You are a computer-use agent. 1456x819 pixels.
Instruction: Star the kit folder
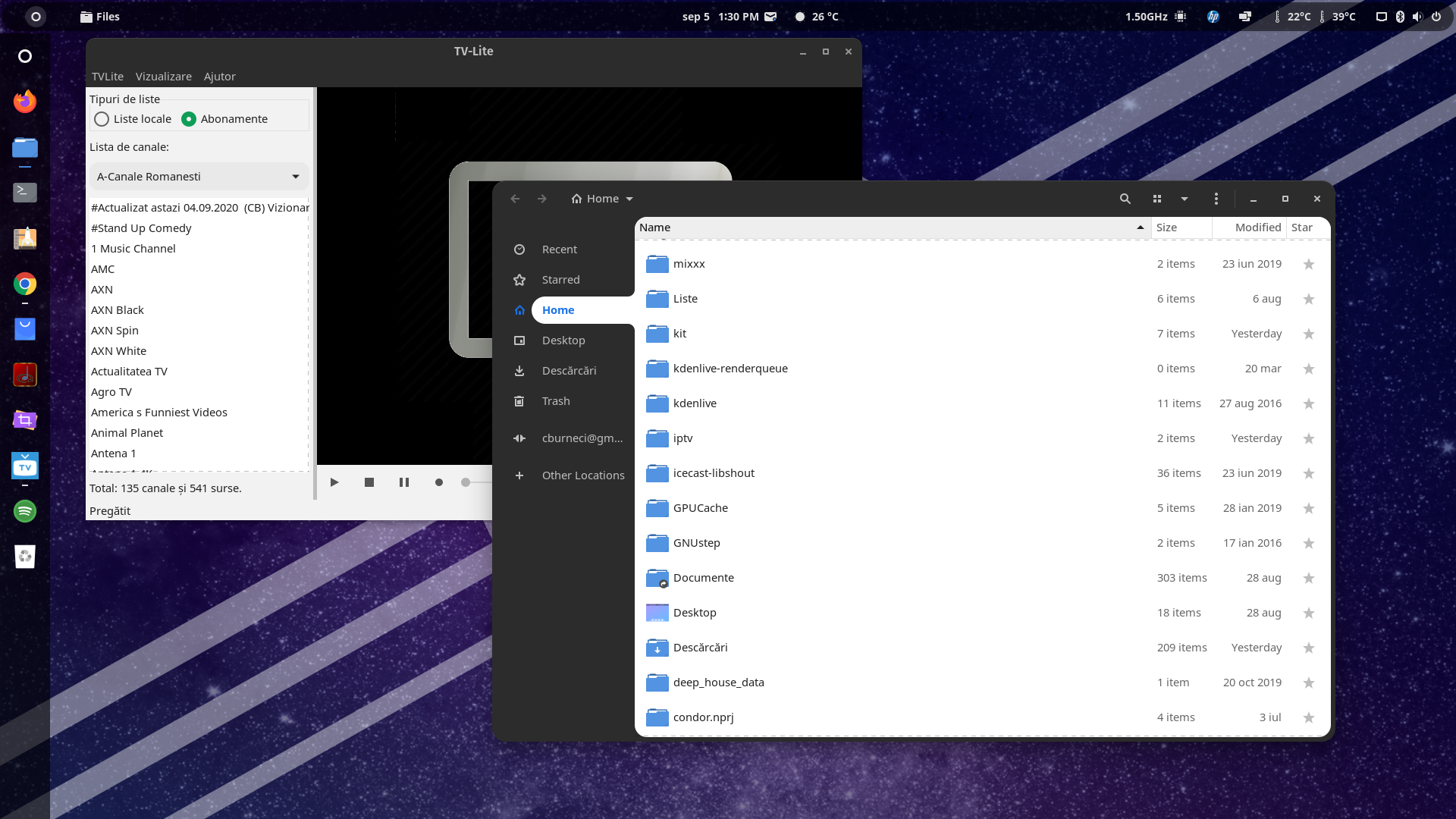[1309, 334]
